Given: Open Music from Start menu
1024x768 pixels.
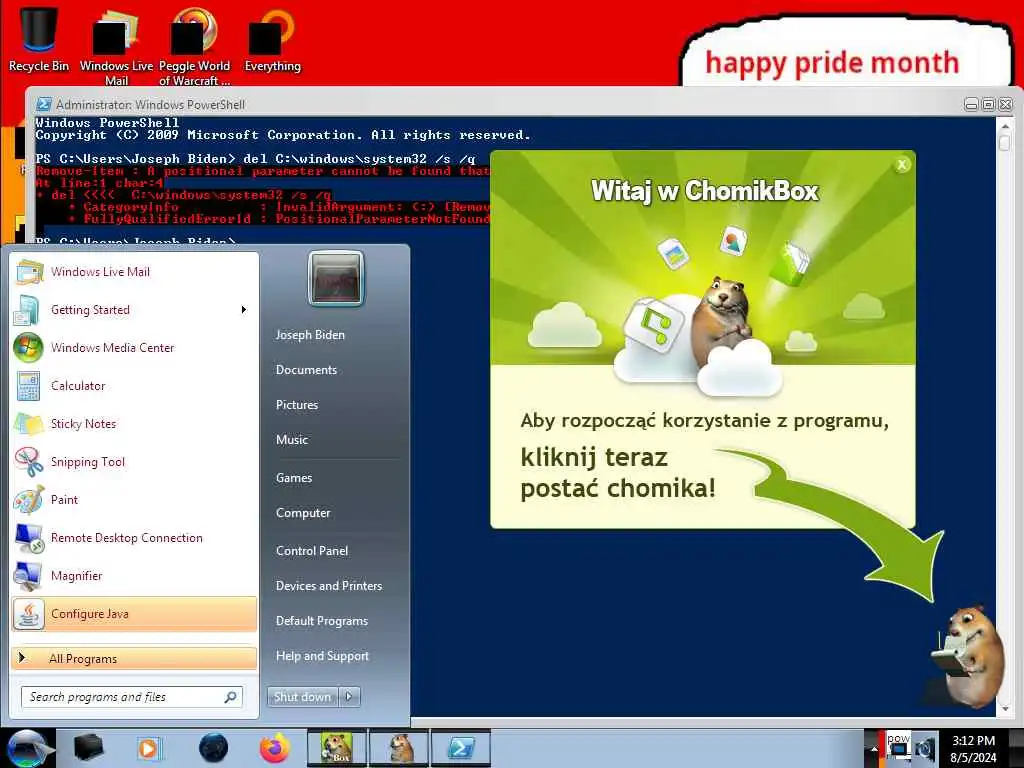Looking at the screenshot, I should pyautogui.click(x=292, y=440).
